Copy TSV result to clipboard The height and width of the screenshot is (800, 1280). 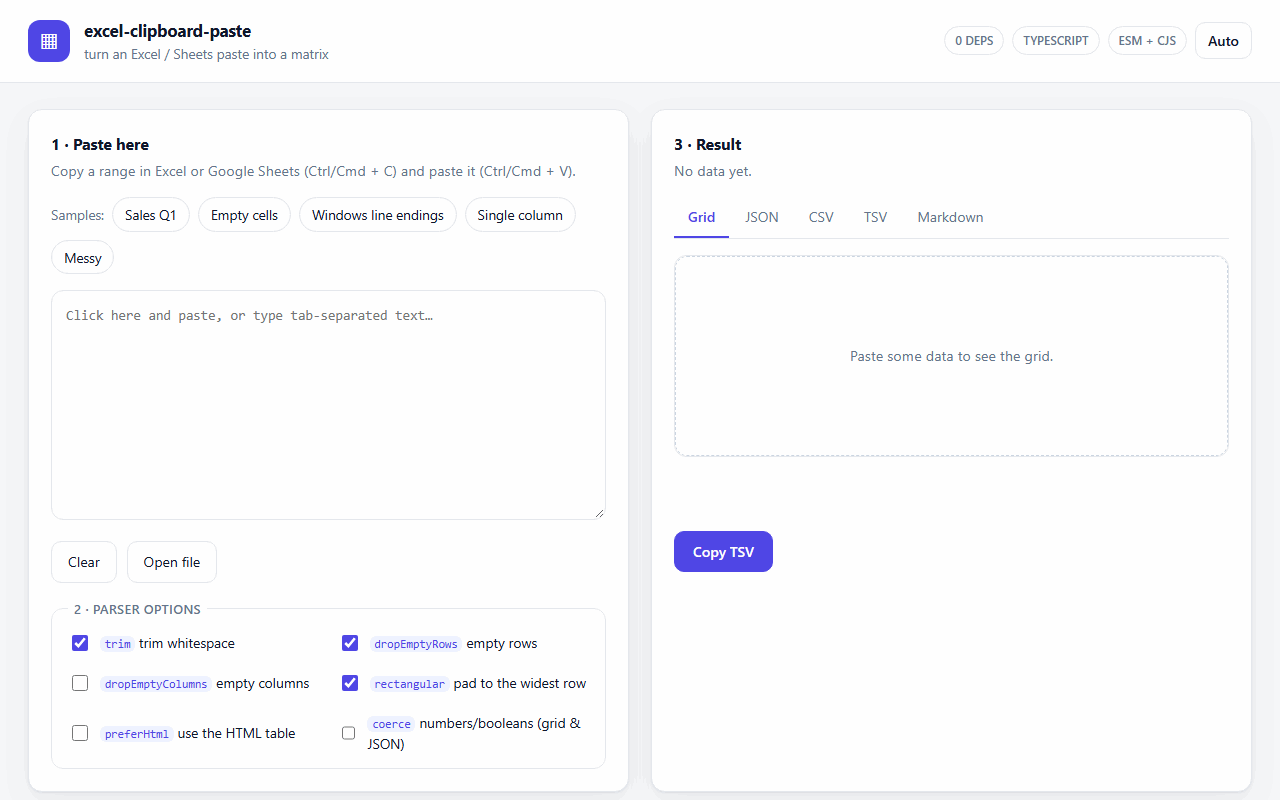pos(723,552)
